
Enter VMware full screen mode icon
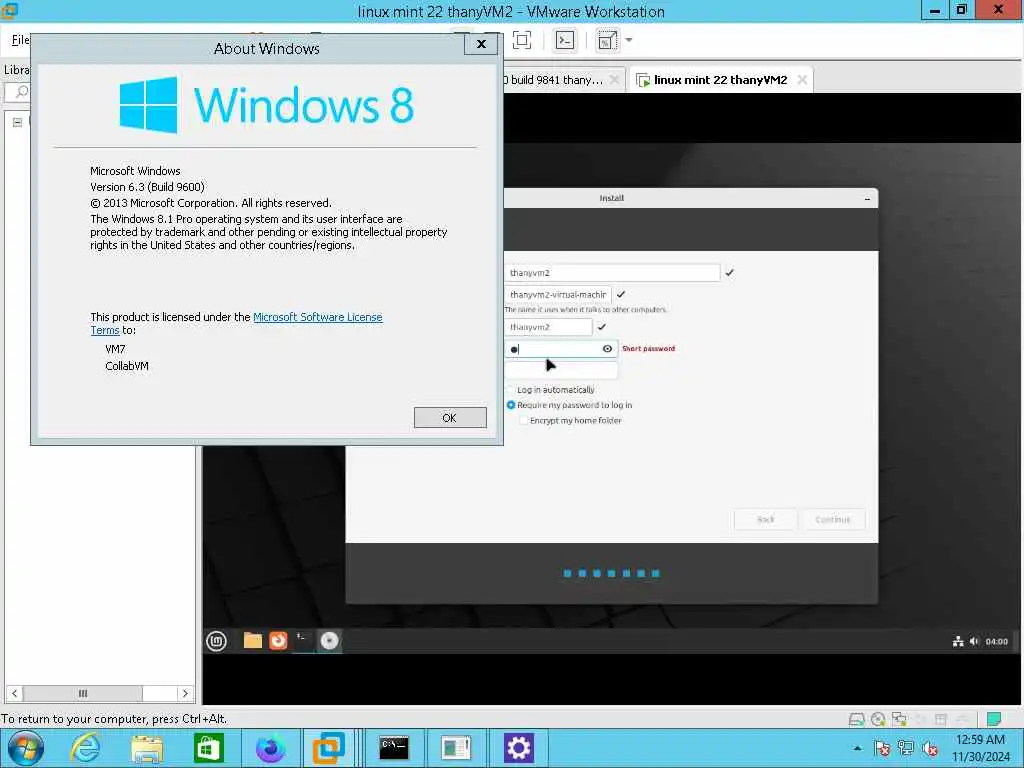(x=522, y=40)
